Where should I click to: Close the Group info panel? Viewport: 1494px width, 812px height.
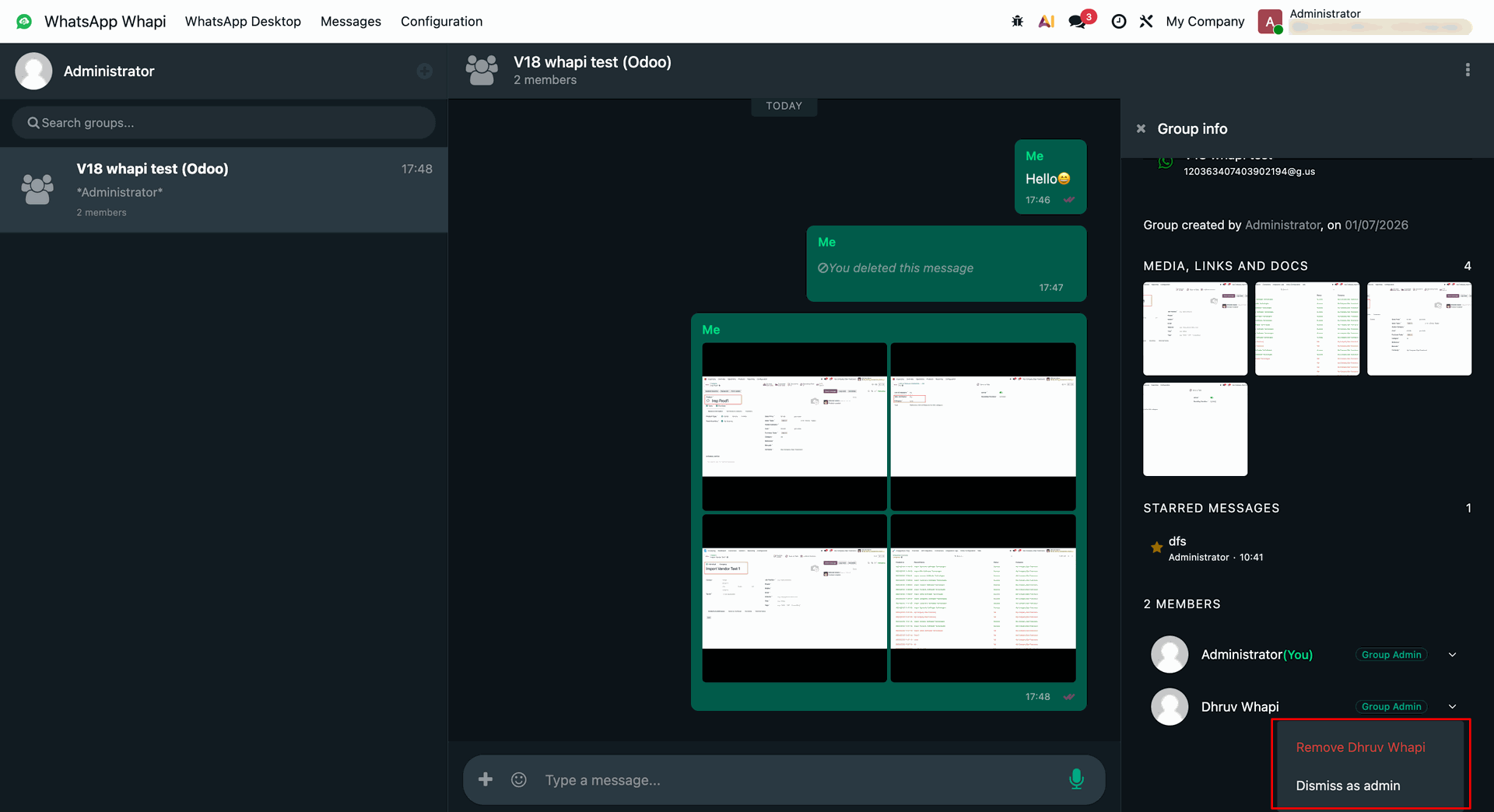click(1141, 129)
